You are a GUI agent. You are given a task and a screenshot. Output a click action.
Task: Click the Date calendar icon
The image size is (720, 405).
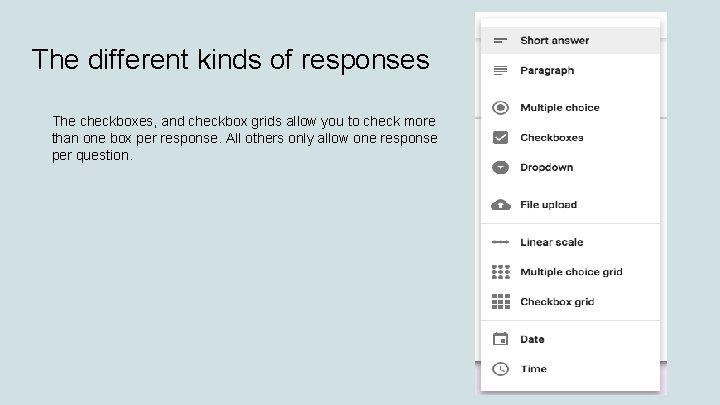(x=500, y=339)
